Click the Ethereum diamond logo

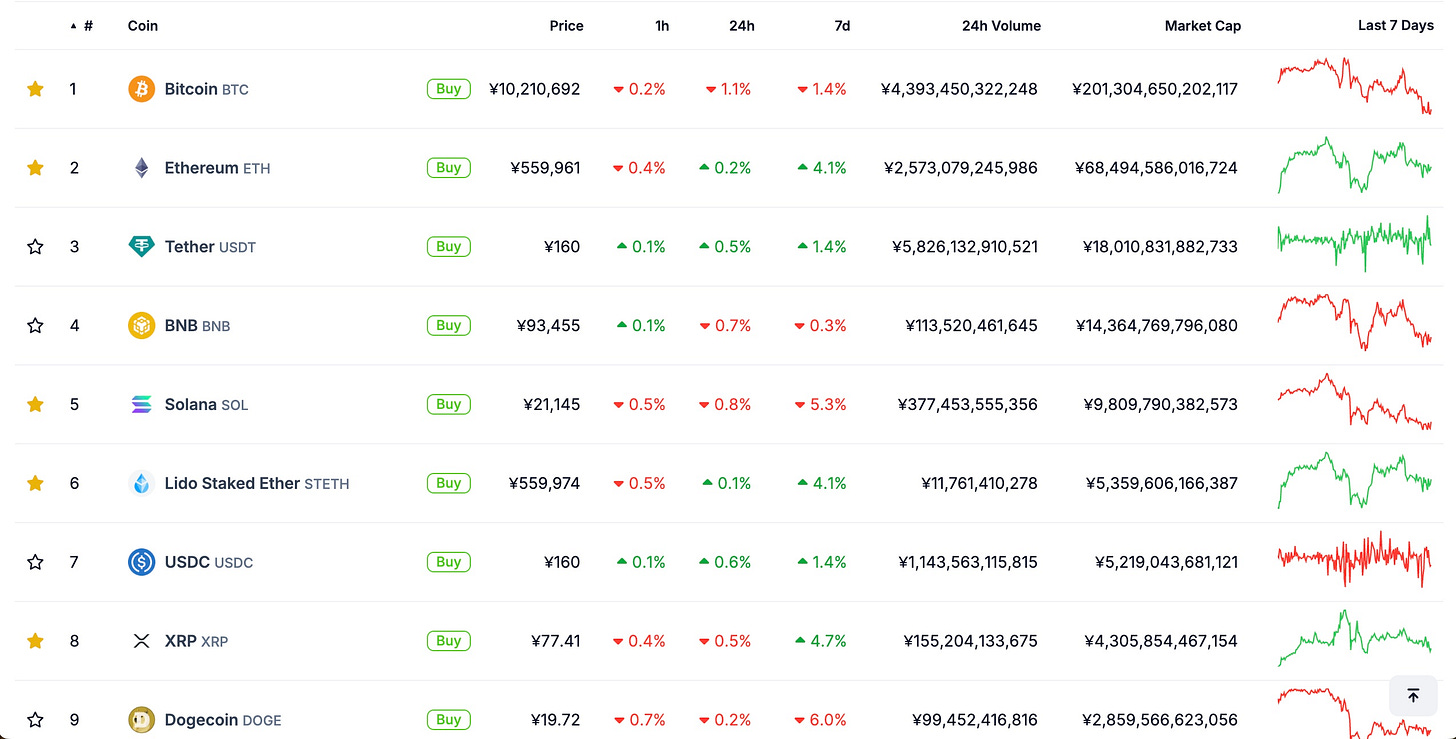click(141, 168)
